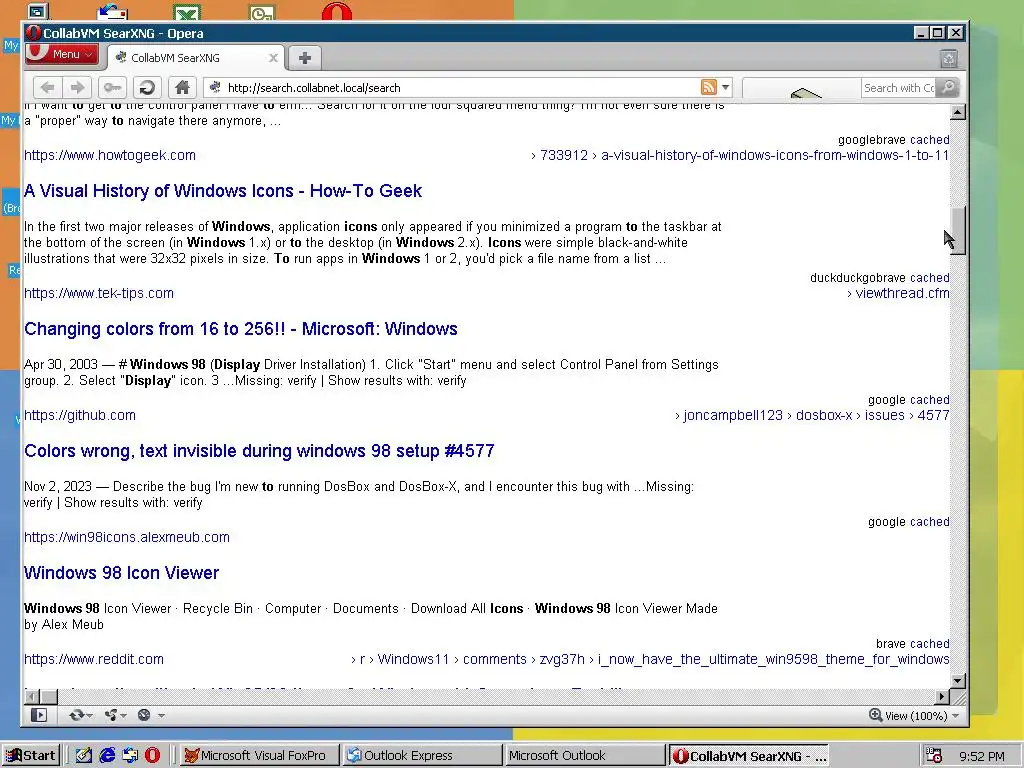The width and height of the screenshot is (1024, 768).
Task: Click the task scheduler tray icon
Action: (934, 756)
